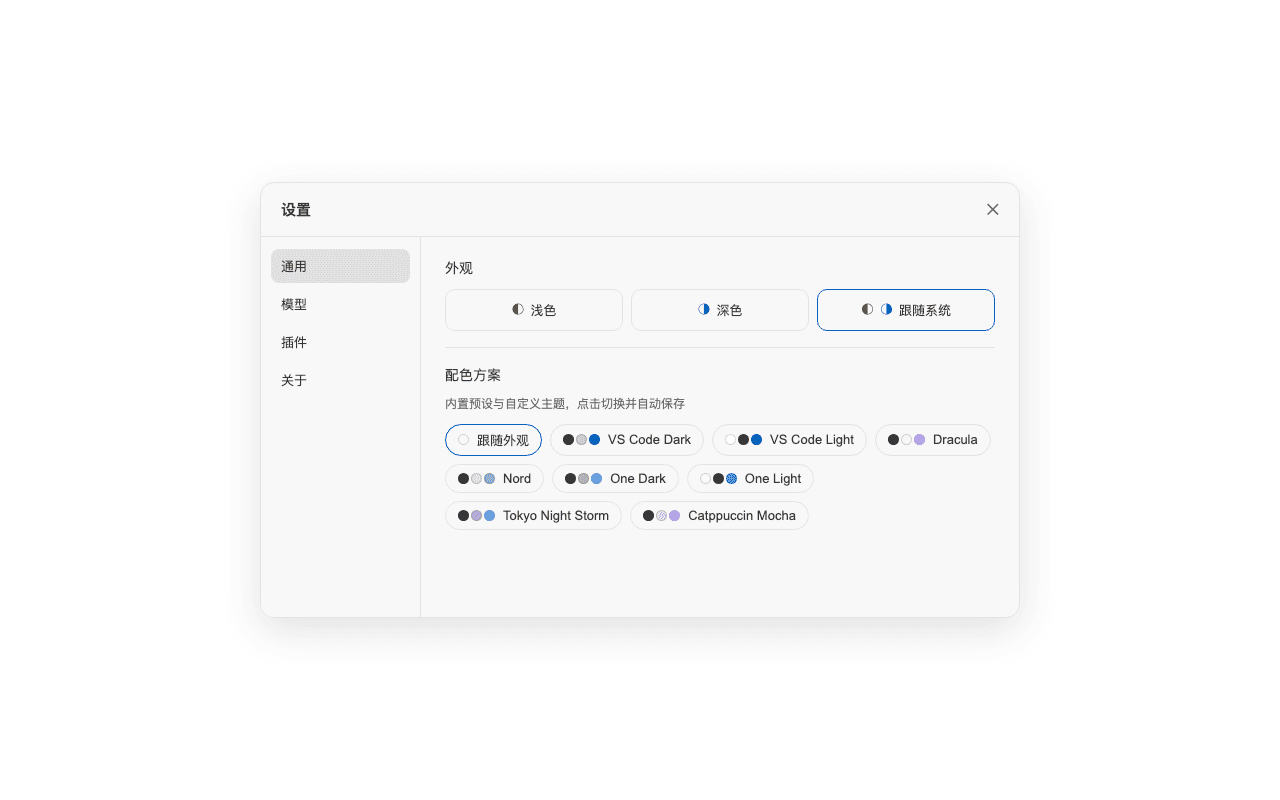This screenshot has height=800, width=1280.
Task: Apply the VS Code Dark theme
Action: [627, 440]
